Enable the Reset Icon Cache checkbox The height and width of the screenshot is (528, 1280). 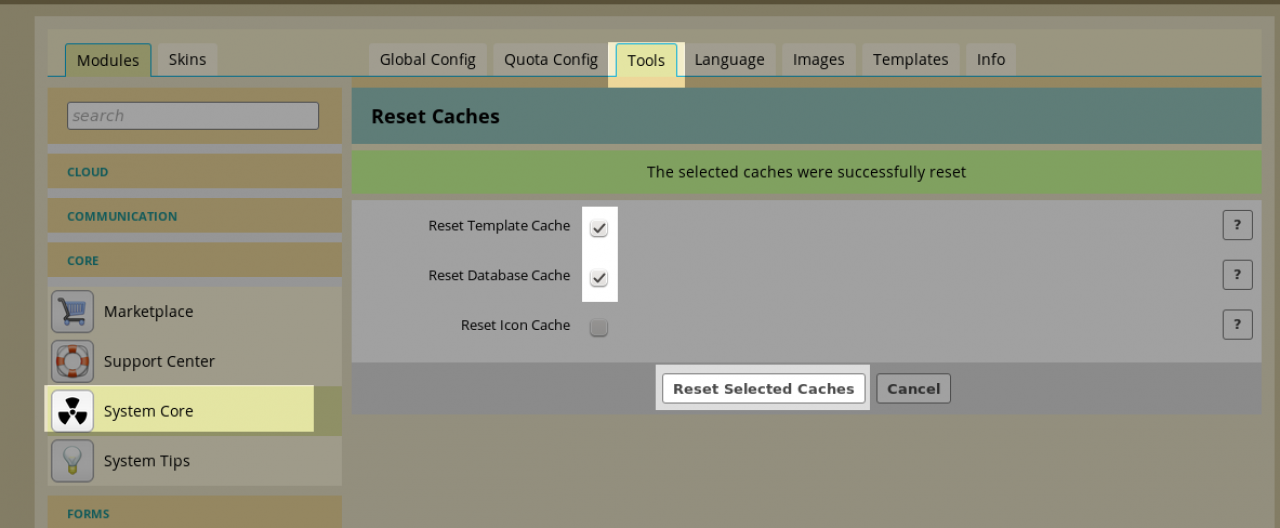click(599, 327)
